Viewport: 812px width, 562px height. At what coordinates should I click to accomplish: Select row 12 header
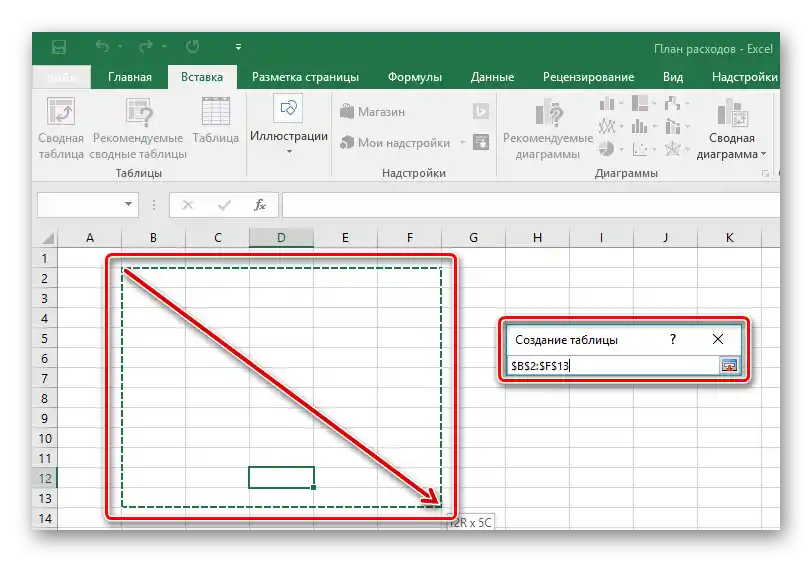click(45, 478)
